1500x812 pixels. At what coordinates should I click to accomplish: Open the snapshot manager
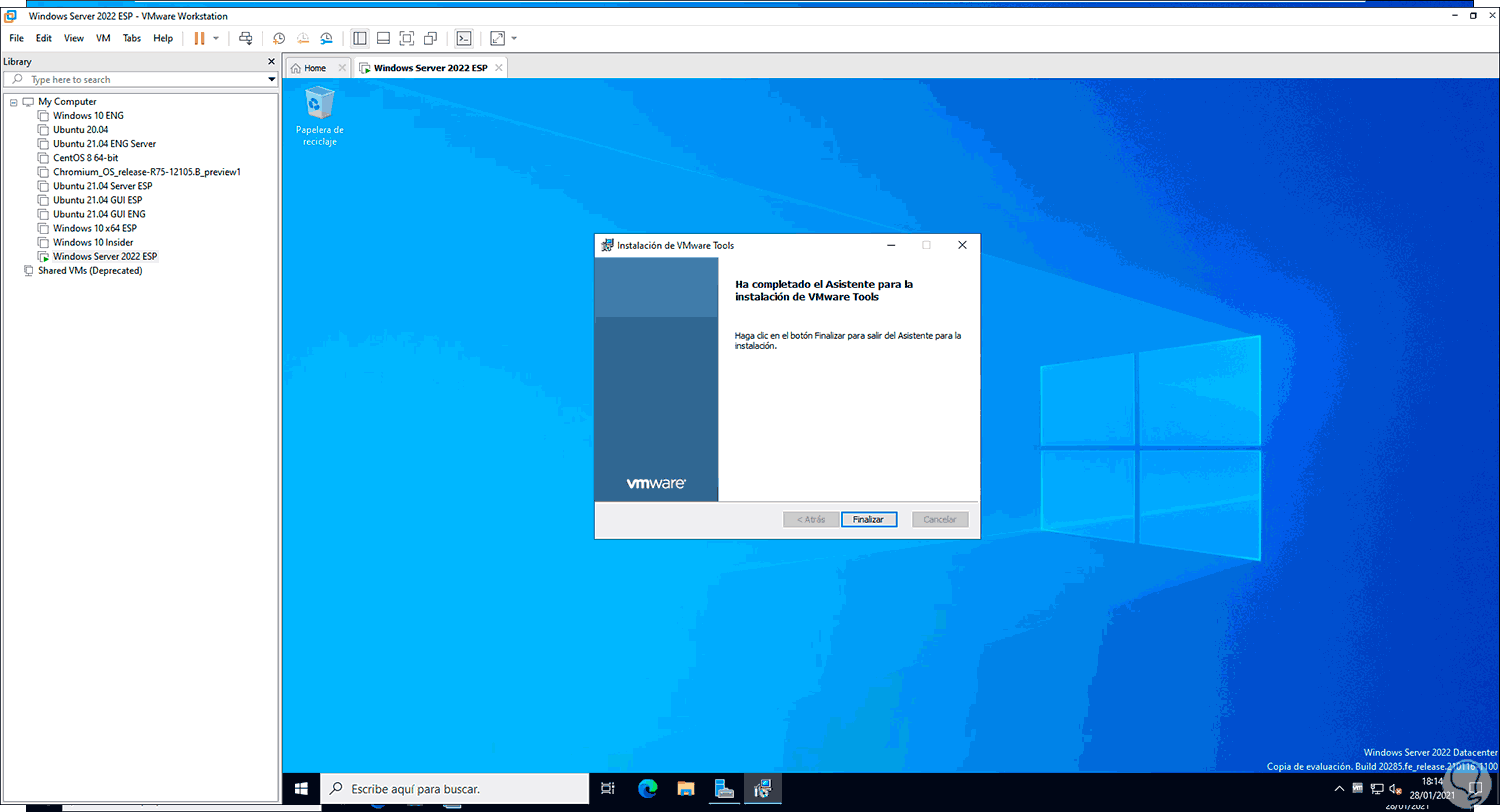[327, 38]
